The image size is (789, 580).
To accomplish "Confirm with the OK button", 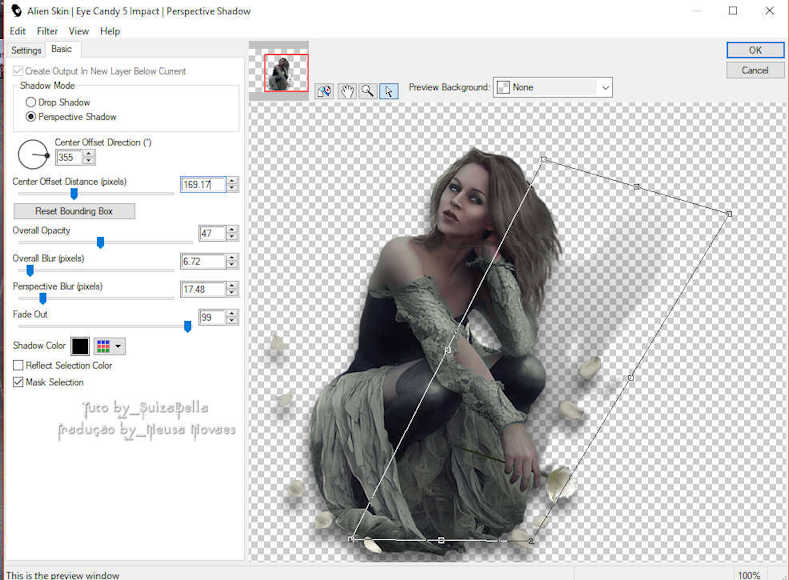I will (x=755, y=50).
